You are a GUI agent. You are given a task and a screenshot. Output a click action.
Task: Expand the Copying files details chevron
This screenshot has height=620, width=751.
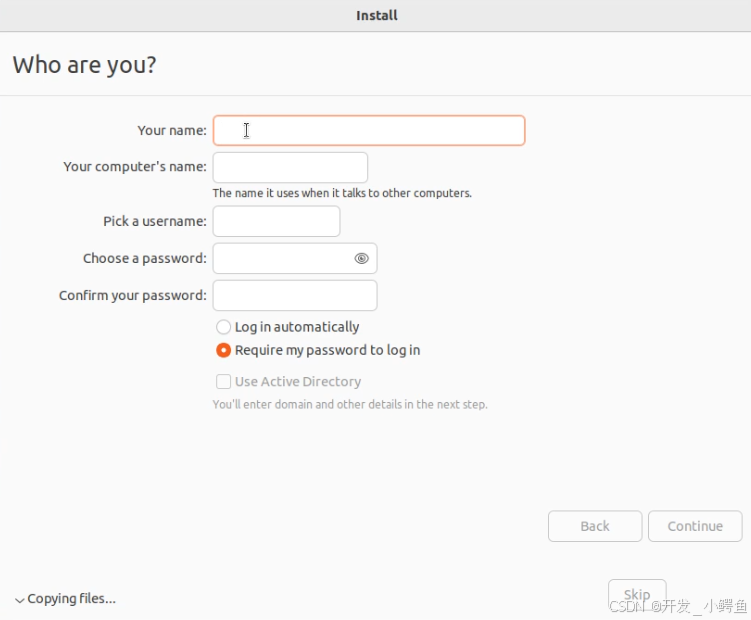20,600
